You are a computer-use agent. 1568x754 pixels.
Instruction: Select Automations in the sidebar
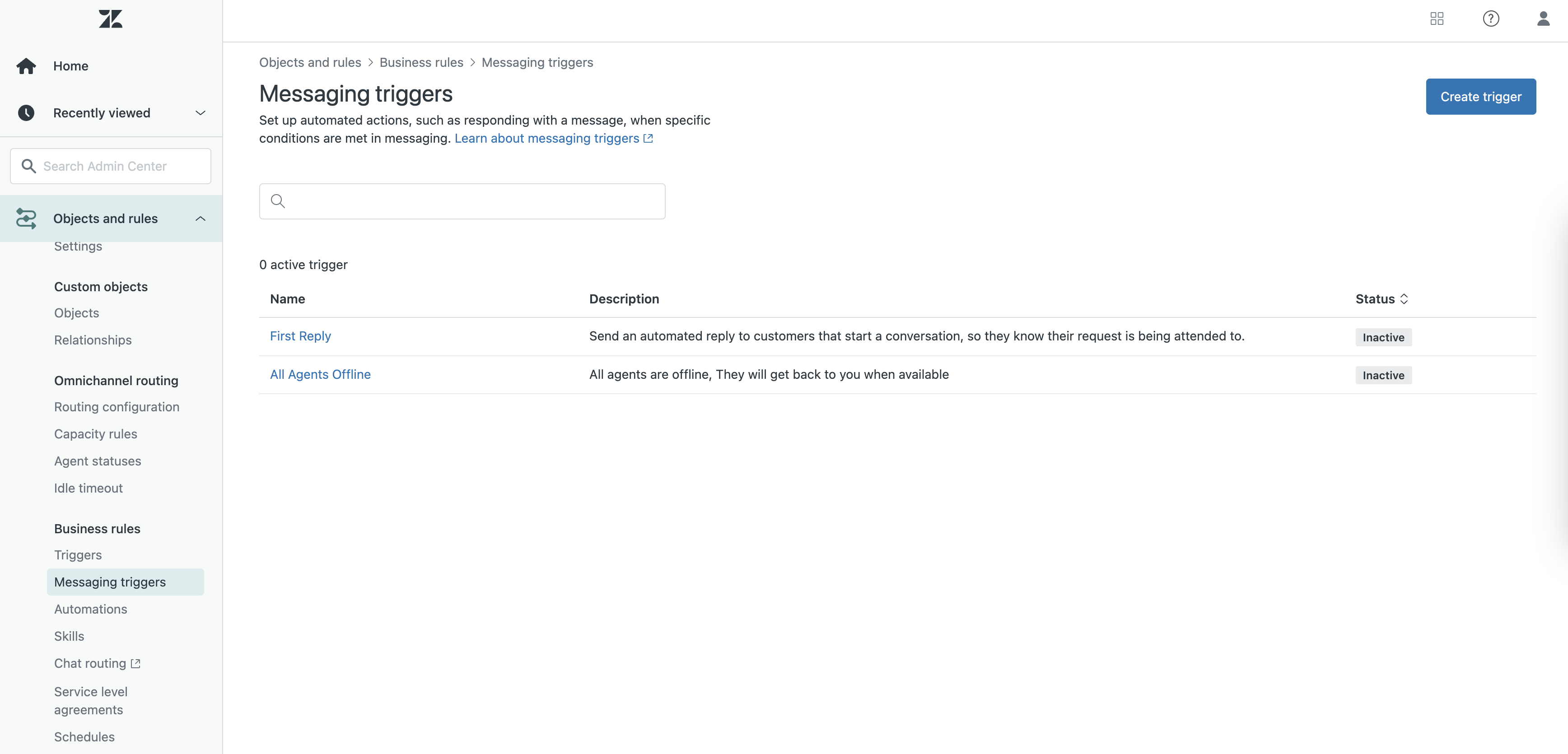tap(91, 609)
